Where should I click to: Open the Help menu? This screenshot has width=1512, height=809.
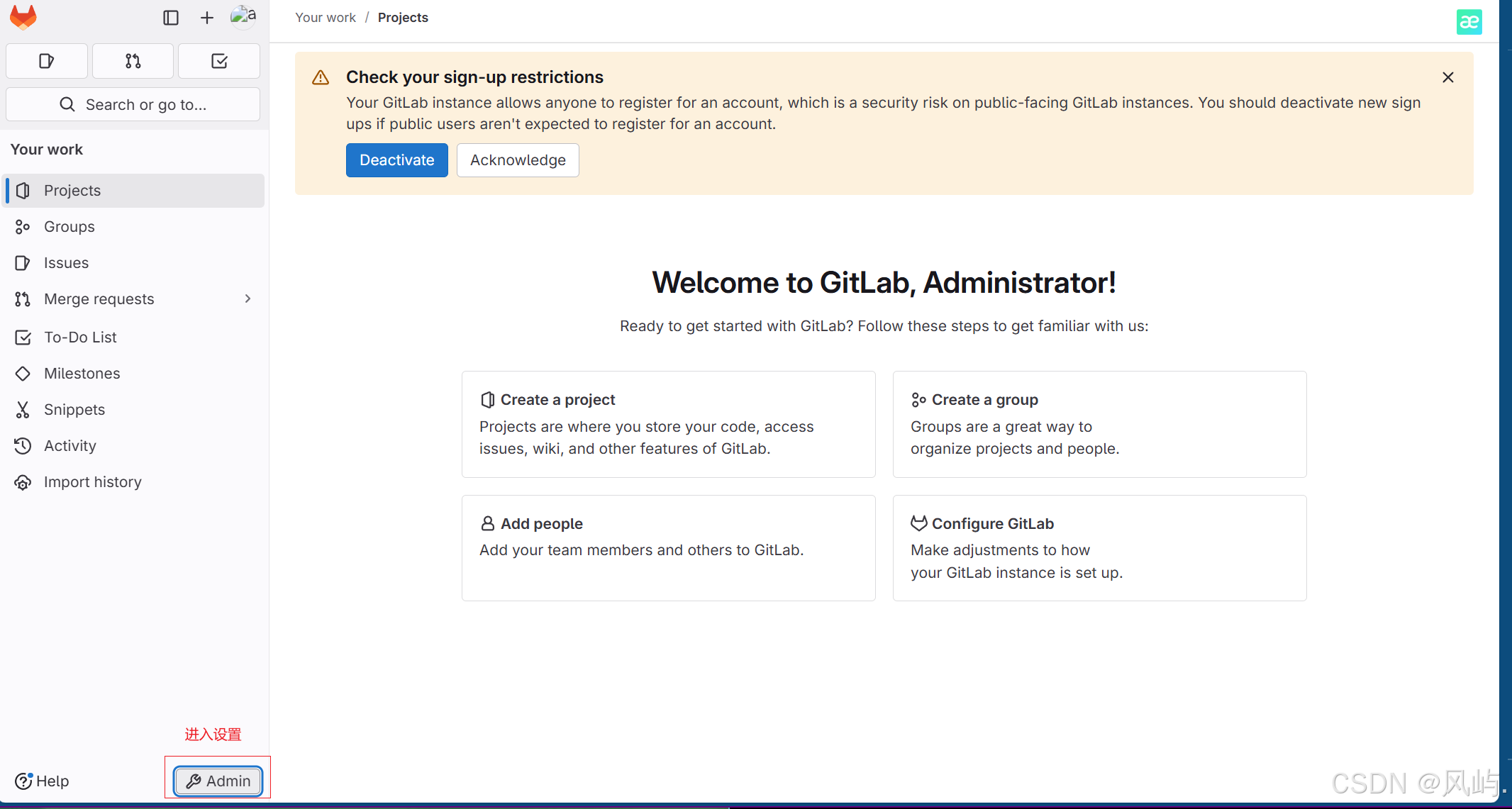43,781
